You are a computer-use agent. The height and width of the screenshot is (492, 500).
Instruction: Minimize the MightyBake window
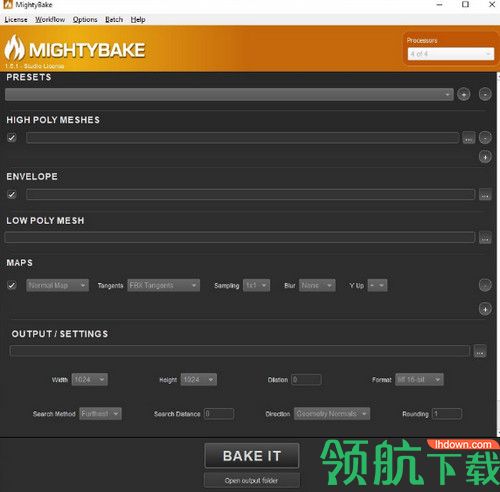440,5
